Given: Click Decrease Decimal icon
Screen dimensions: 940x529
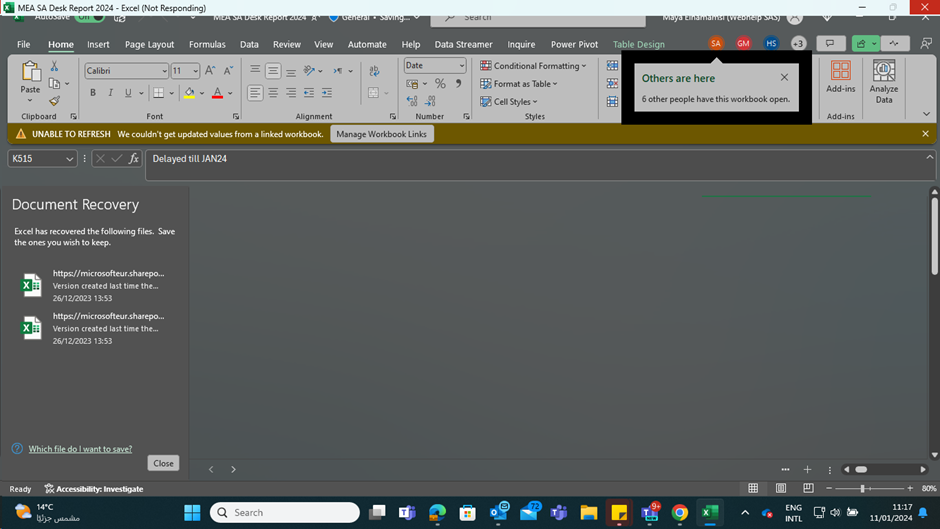Looking at the screenshot, I should pos(430,101).
